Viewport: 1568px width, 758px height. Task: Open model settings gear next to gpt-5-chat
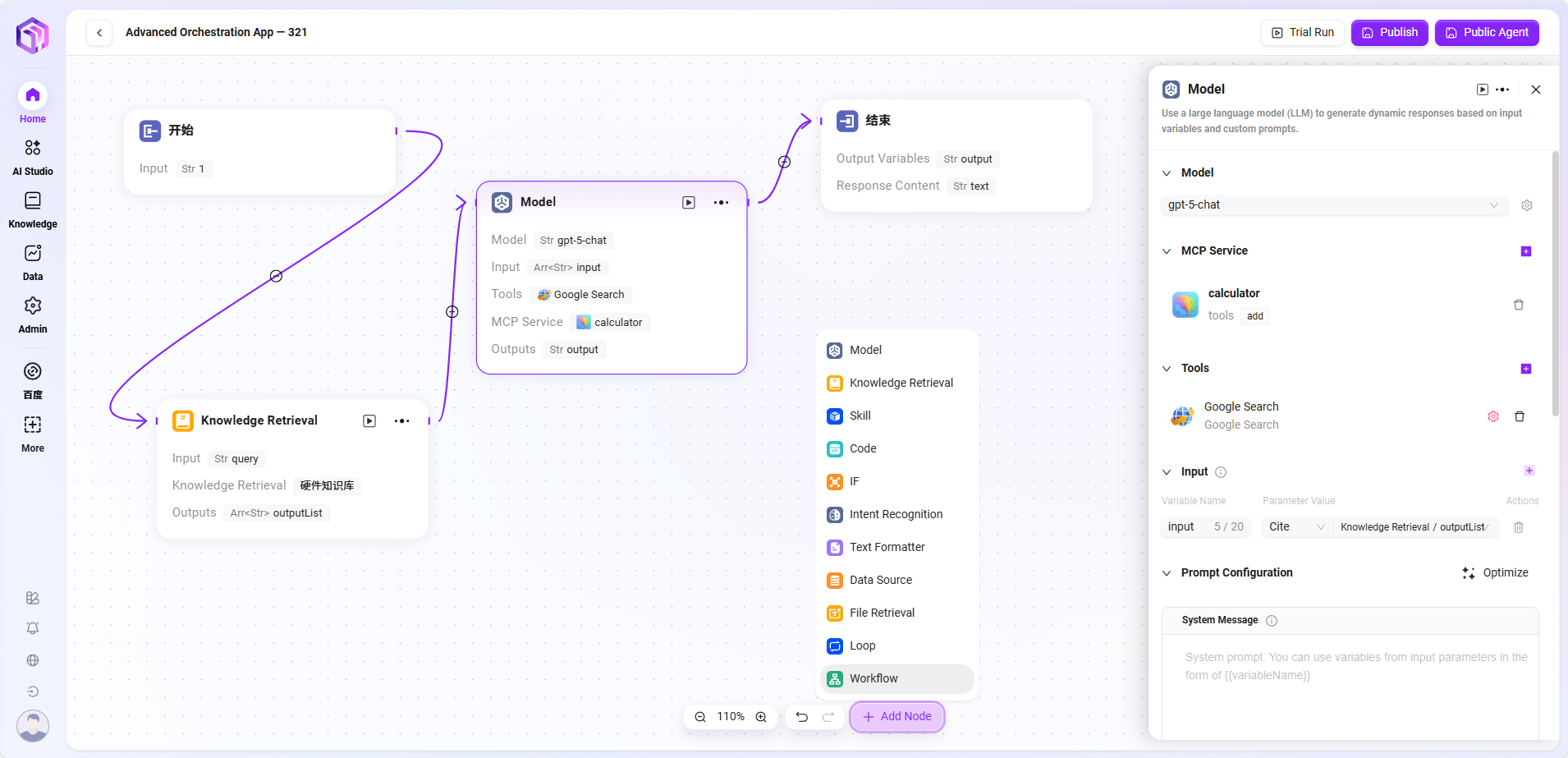pyautogui.click(x=1527, y=205)
